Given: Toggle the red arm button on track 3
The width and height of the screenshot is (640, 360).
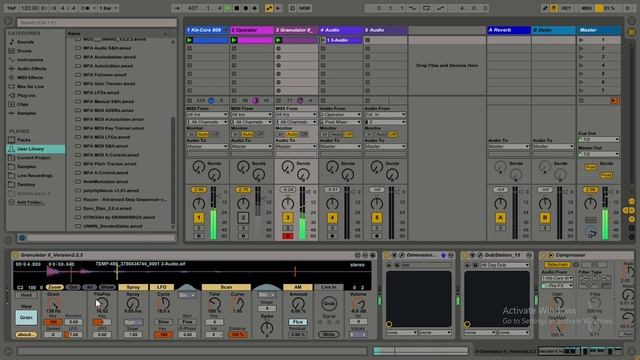Looking at the screenshot, I should point(288,236).
